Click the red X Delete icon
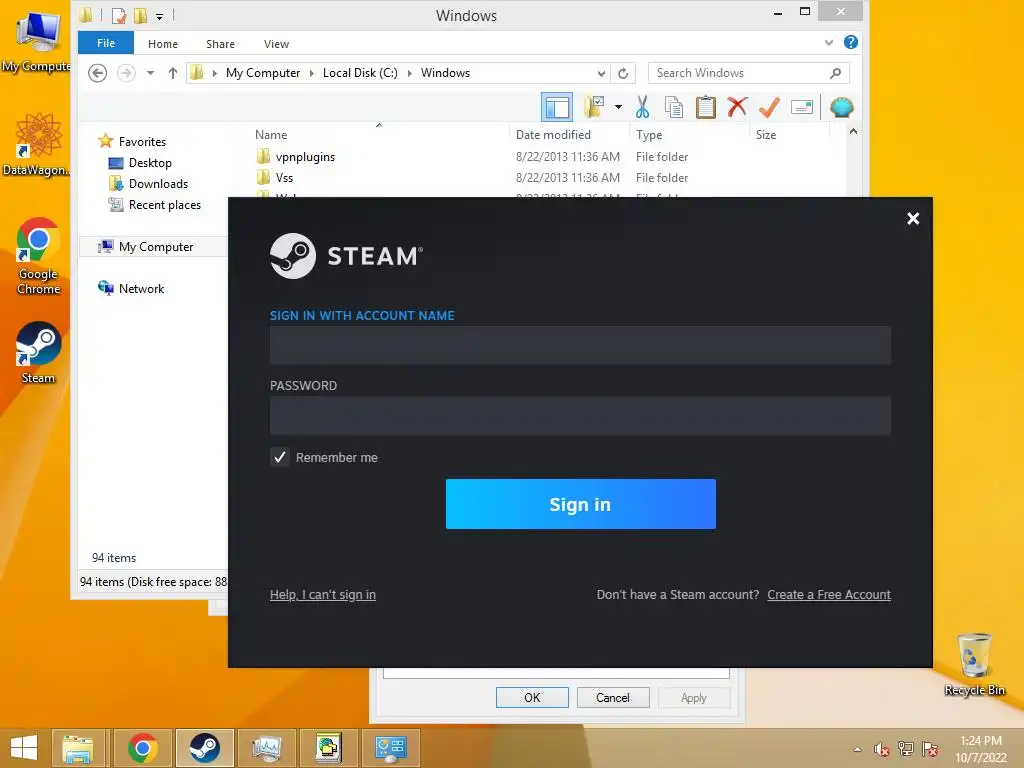This screenshot has height=768, width=1024. click(737, 106)
